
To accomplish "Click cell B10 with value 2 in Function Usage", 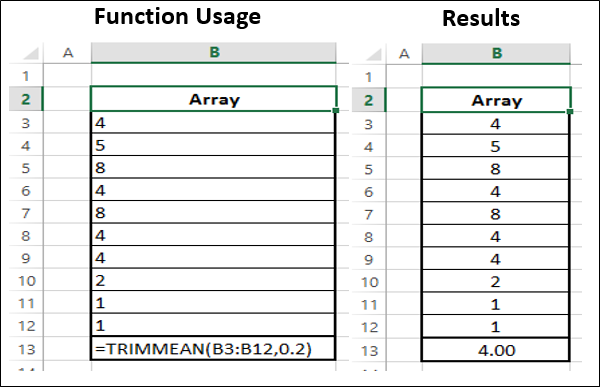I will (213, 280).
